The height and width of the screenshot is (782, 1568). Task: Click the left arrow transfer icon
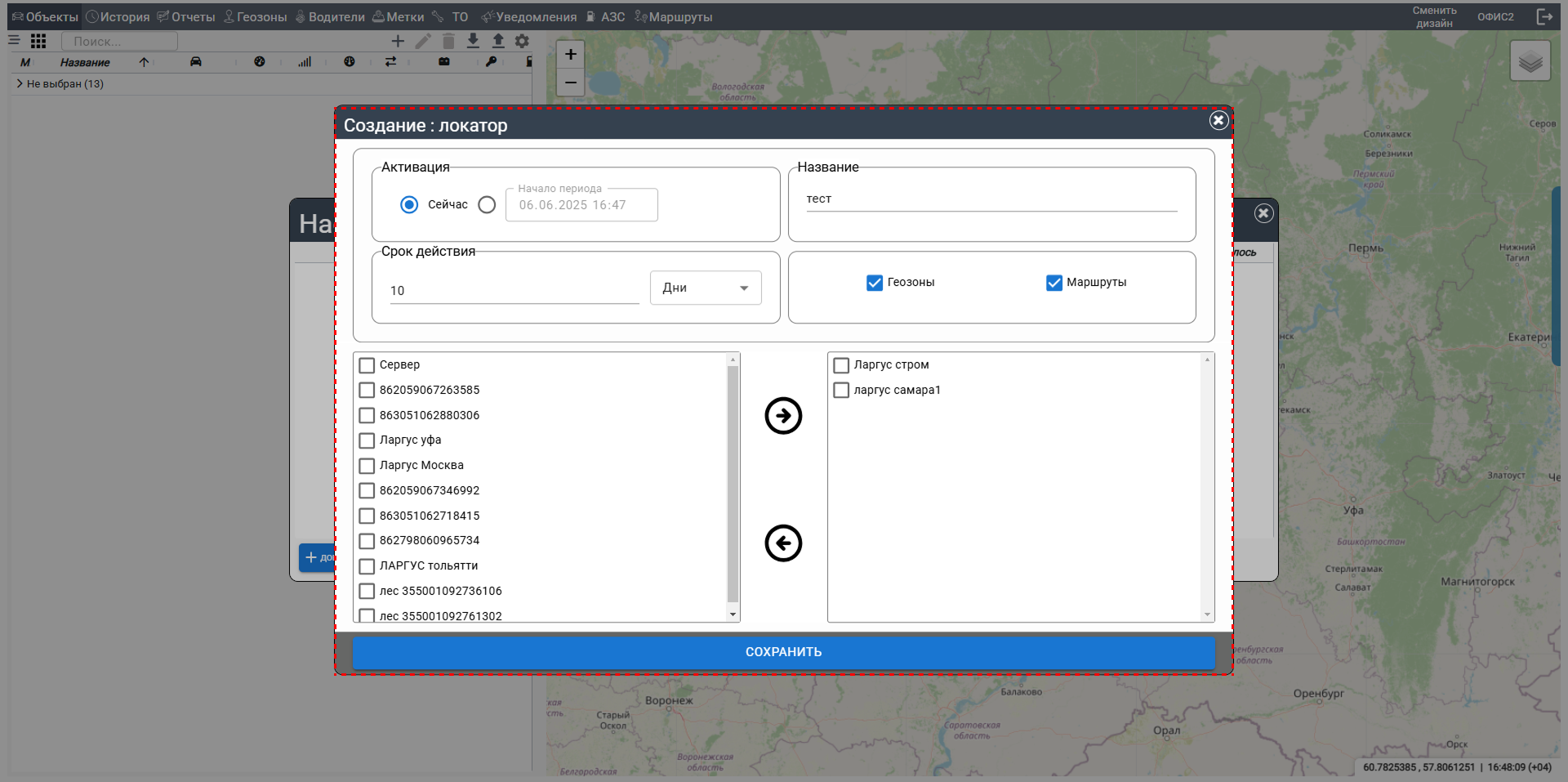point(783,543)
